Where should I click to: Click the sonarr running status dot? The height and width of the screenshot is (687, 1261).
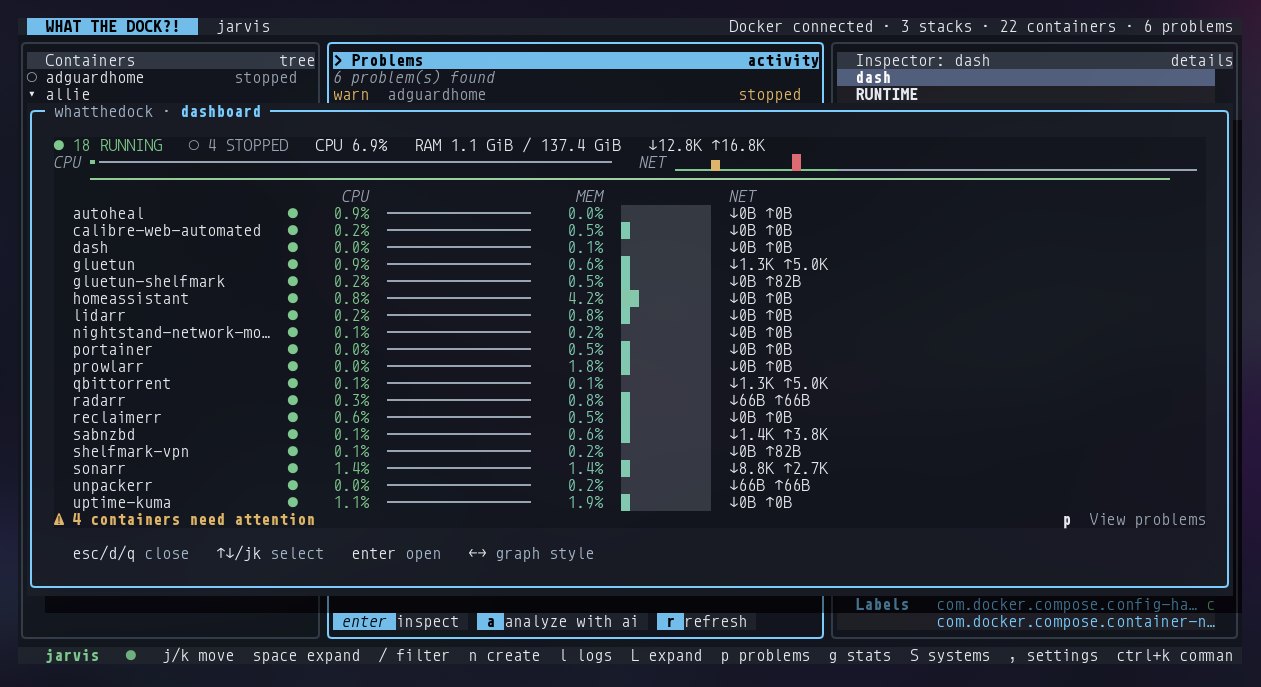pos(292,468)
